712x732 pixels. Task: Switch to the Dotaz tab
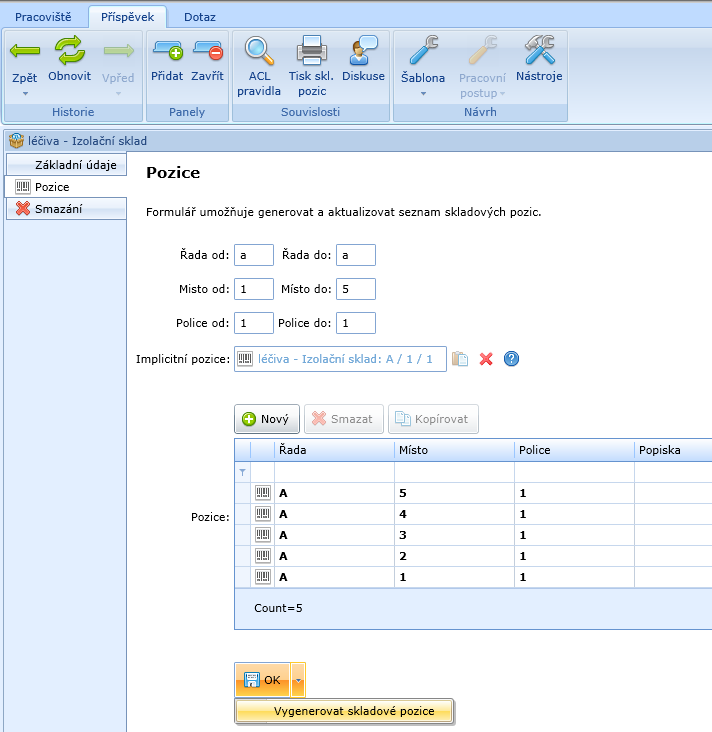tap(199, 16)
